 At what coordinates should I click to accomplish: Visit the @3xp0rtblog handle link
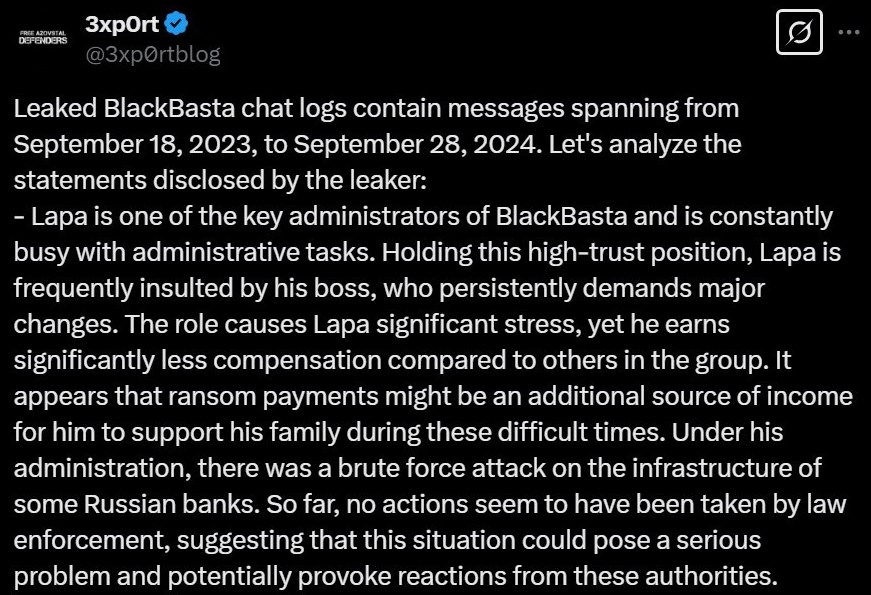[x=153, y=54]
